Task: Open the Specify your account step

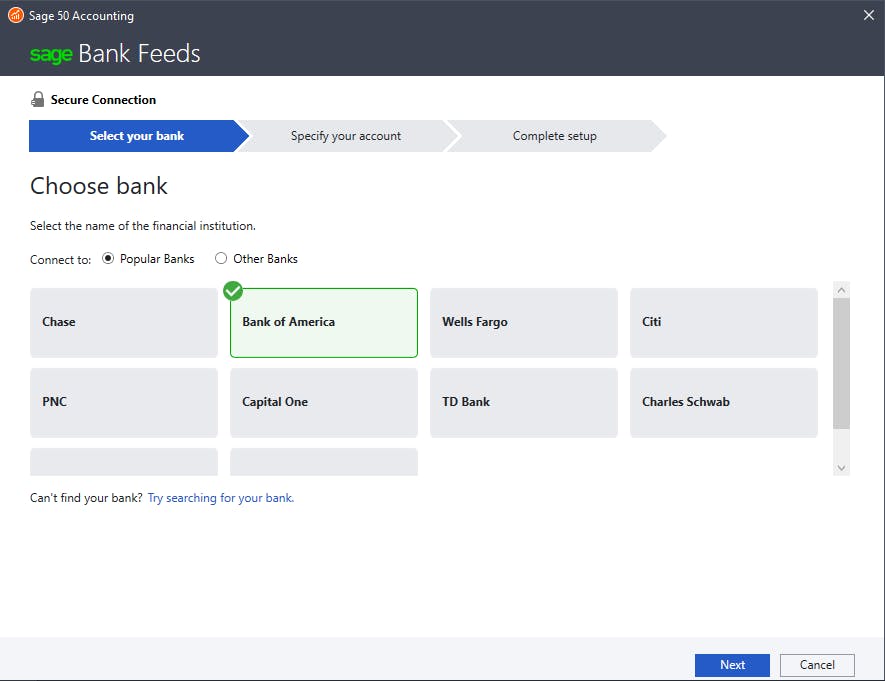Action: [345, 135]
